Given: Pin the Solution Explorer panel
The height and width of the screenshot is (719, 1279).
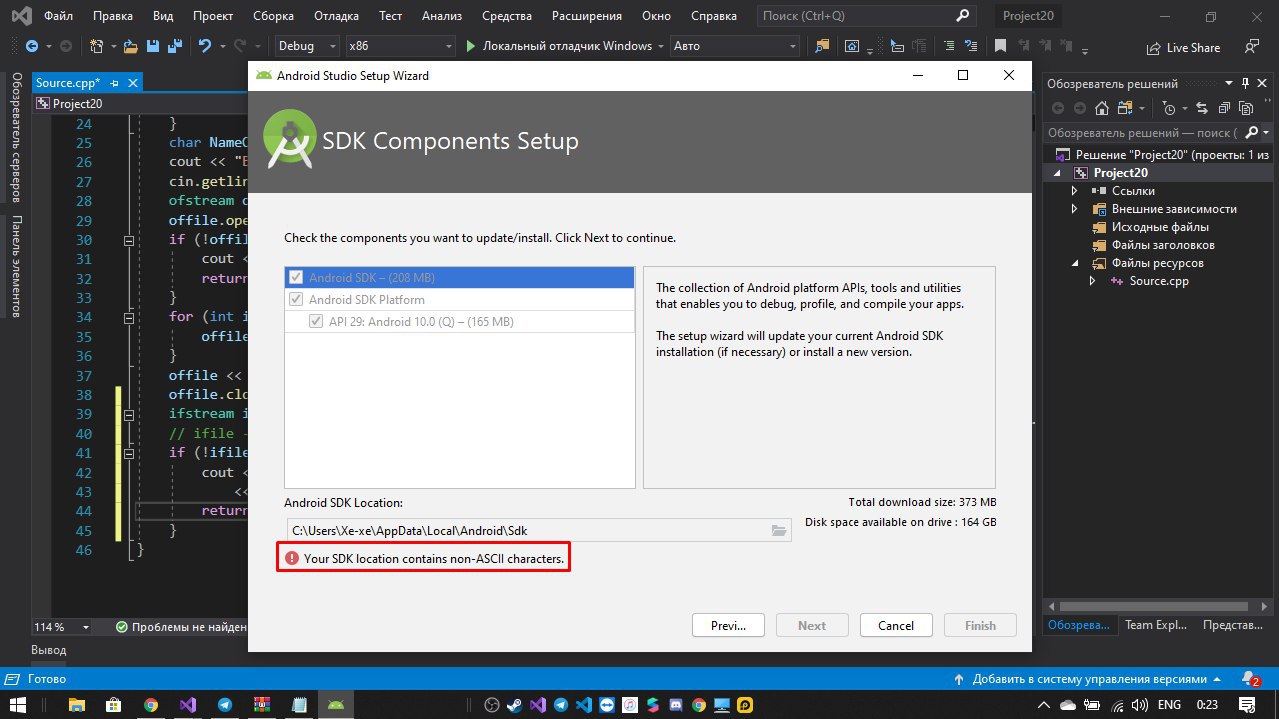Looking at the screenshot, I should (x=1245, y=84).
